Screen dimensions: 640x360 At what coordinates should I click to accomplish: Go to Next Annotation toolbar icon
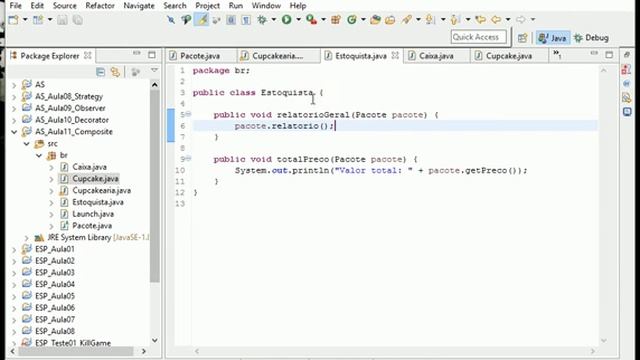(430, 20)
